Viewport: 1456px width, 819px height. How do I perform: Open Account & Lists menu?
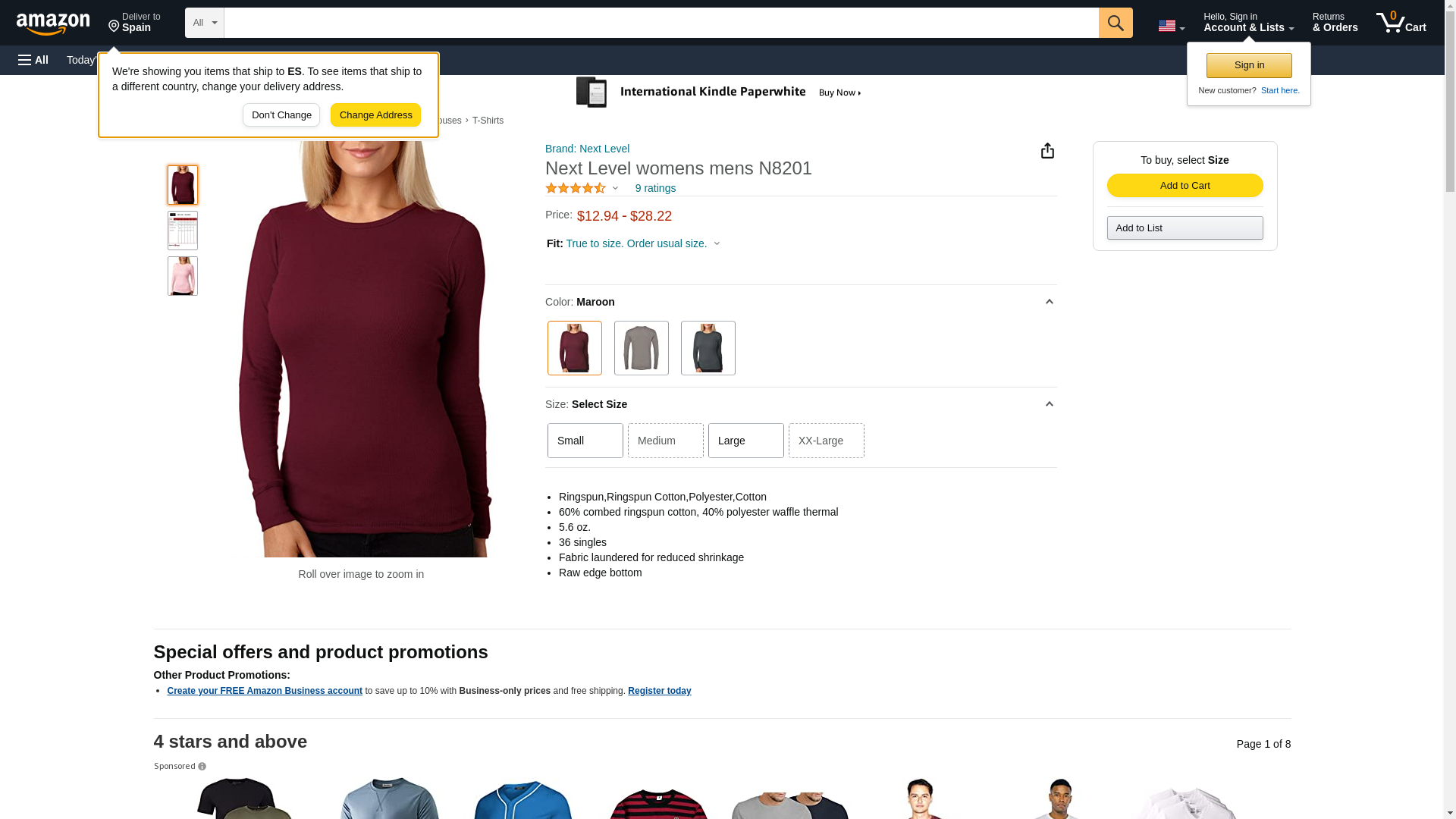point(1248,23)
